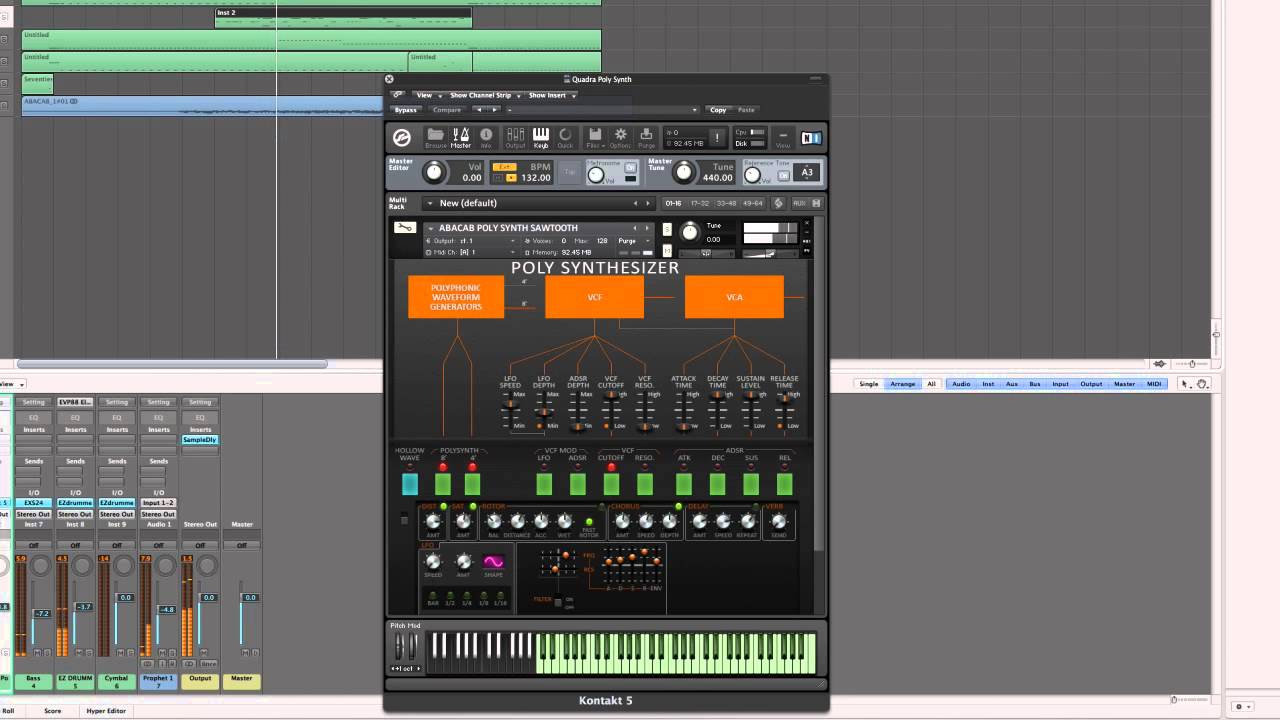
Task: Toggle the Master metronome icon in Kontakt
Action: click(461, 137)
